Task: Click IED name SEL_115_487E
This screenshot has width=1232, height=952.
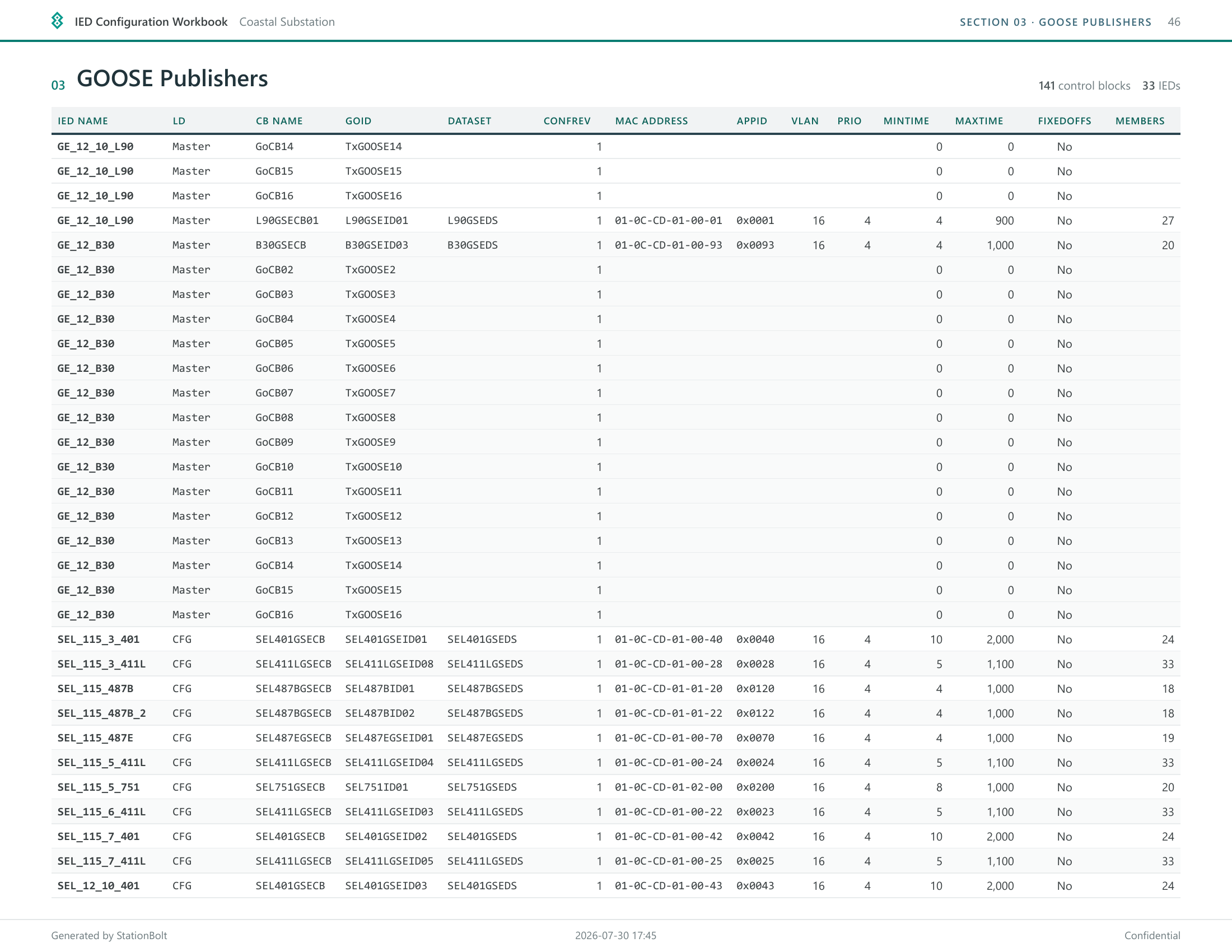Action: click(x=95, y=738)
